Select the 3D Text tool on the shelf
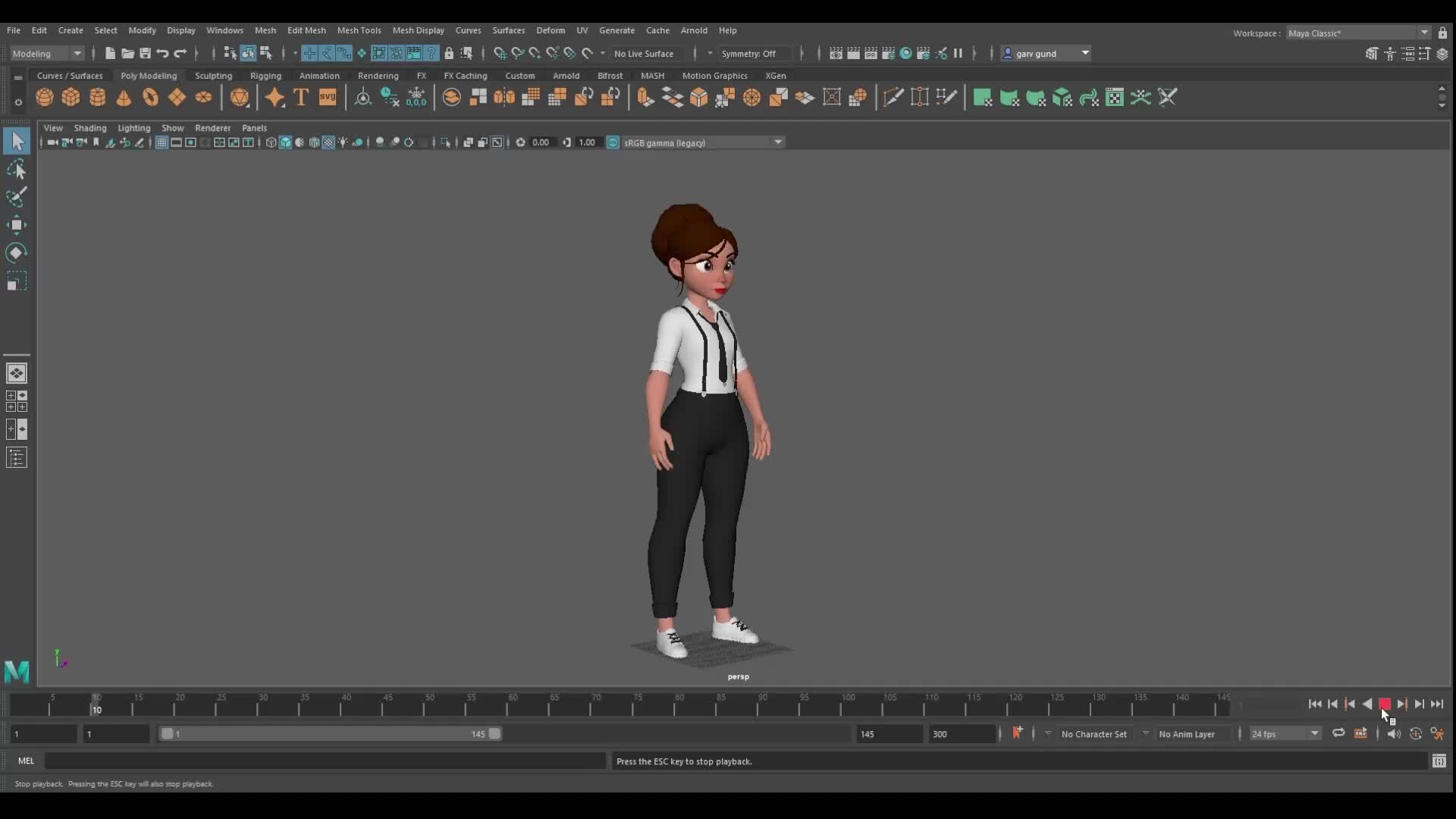Image resolution: width=1456 pixels, height=819 pixels. (301, 97)
